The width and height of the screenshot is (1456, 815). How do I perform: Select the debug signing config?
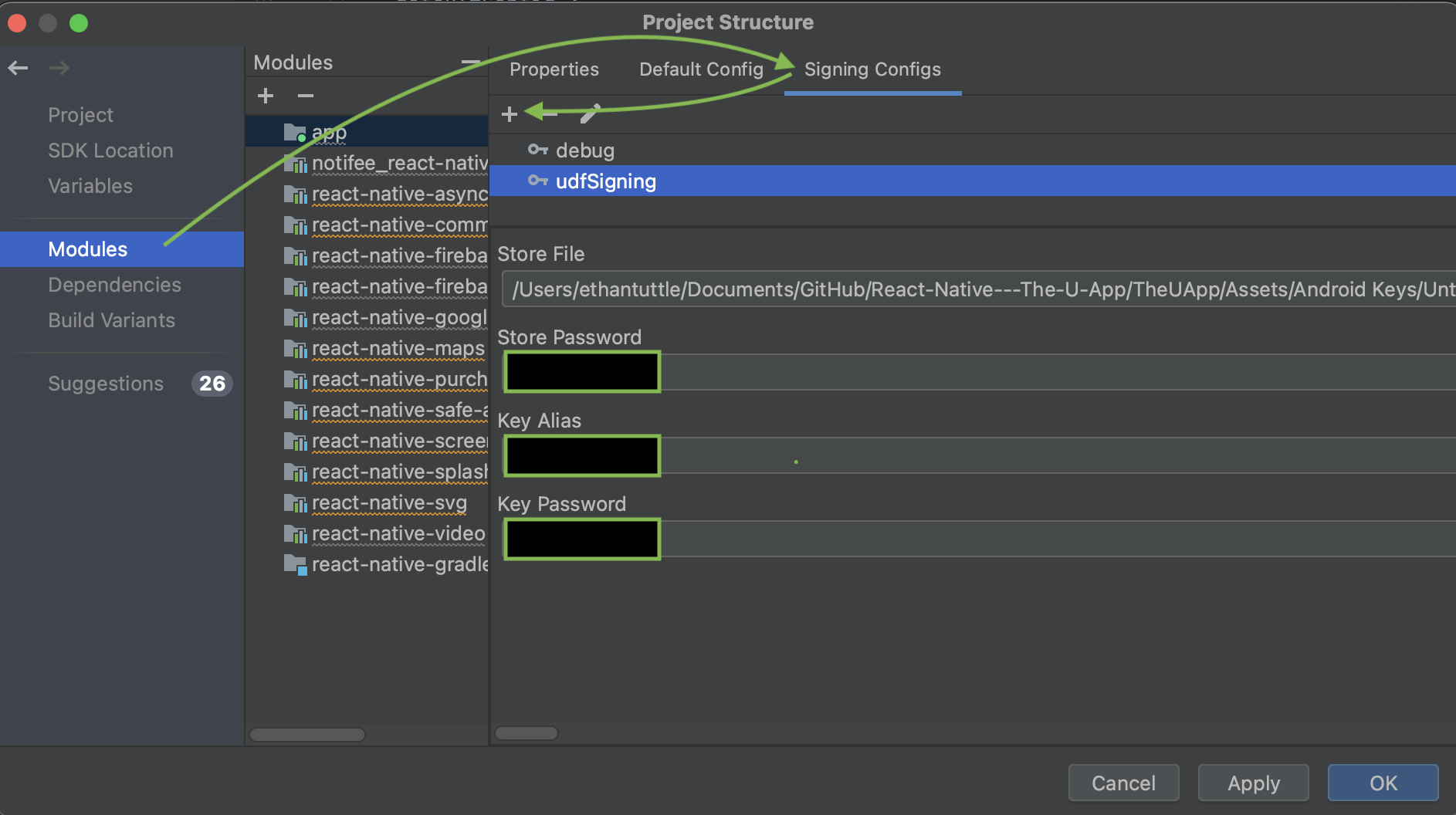[x=584, y=150]
